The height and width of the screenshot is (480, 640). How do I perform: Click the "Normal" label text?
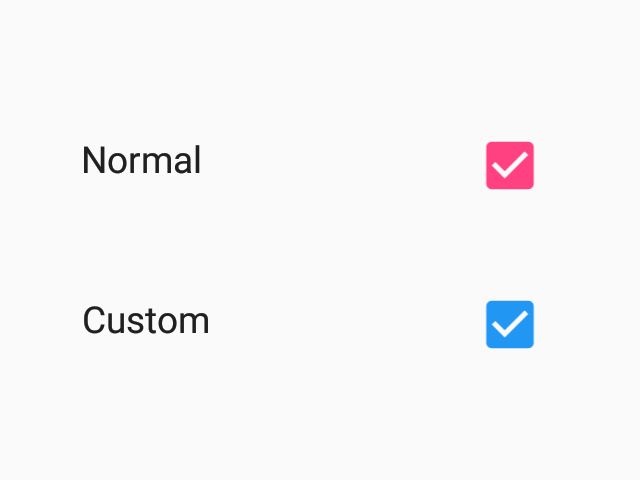141,161
